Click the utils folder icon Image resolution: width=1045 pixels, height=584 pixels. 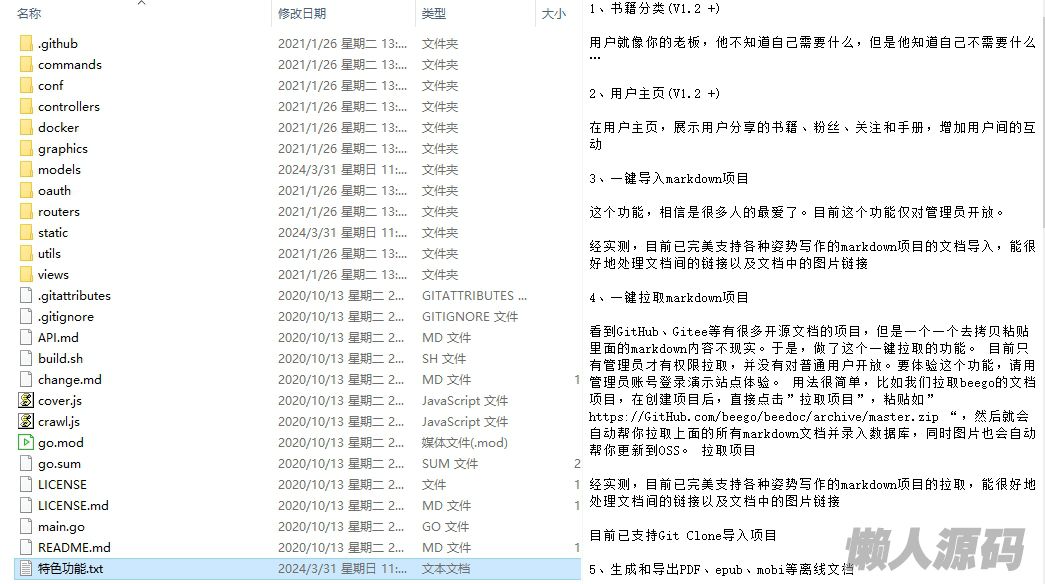point(26,253)
